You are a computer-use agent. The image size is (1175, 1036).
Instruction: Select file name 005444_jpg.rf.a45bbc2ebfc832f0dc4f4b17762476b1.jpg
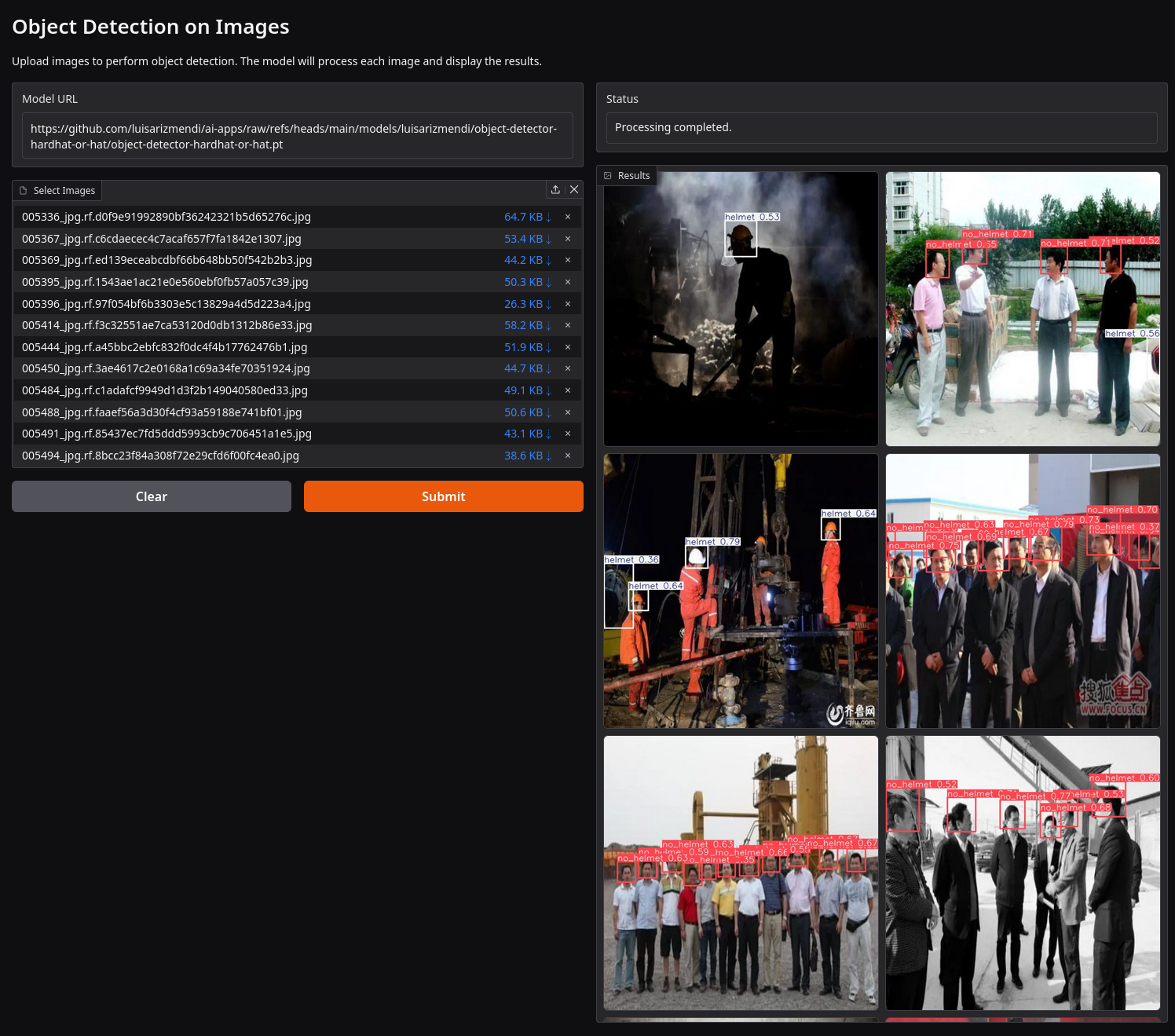[165, 347]
